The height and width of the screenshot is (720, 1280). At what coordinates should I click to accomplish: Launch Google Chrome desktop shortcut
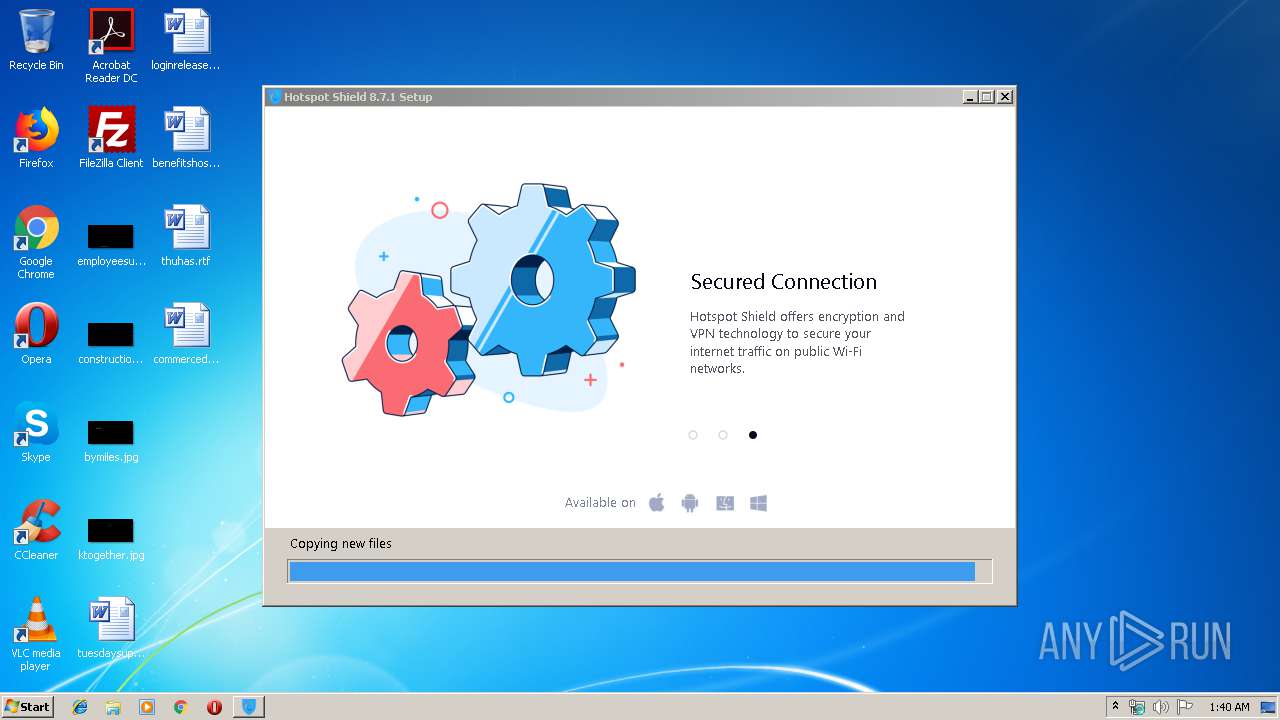pos(36,242)
